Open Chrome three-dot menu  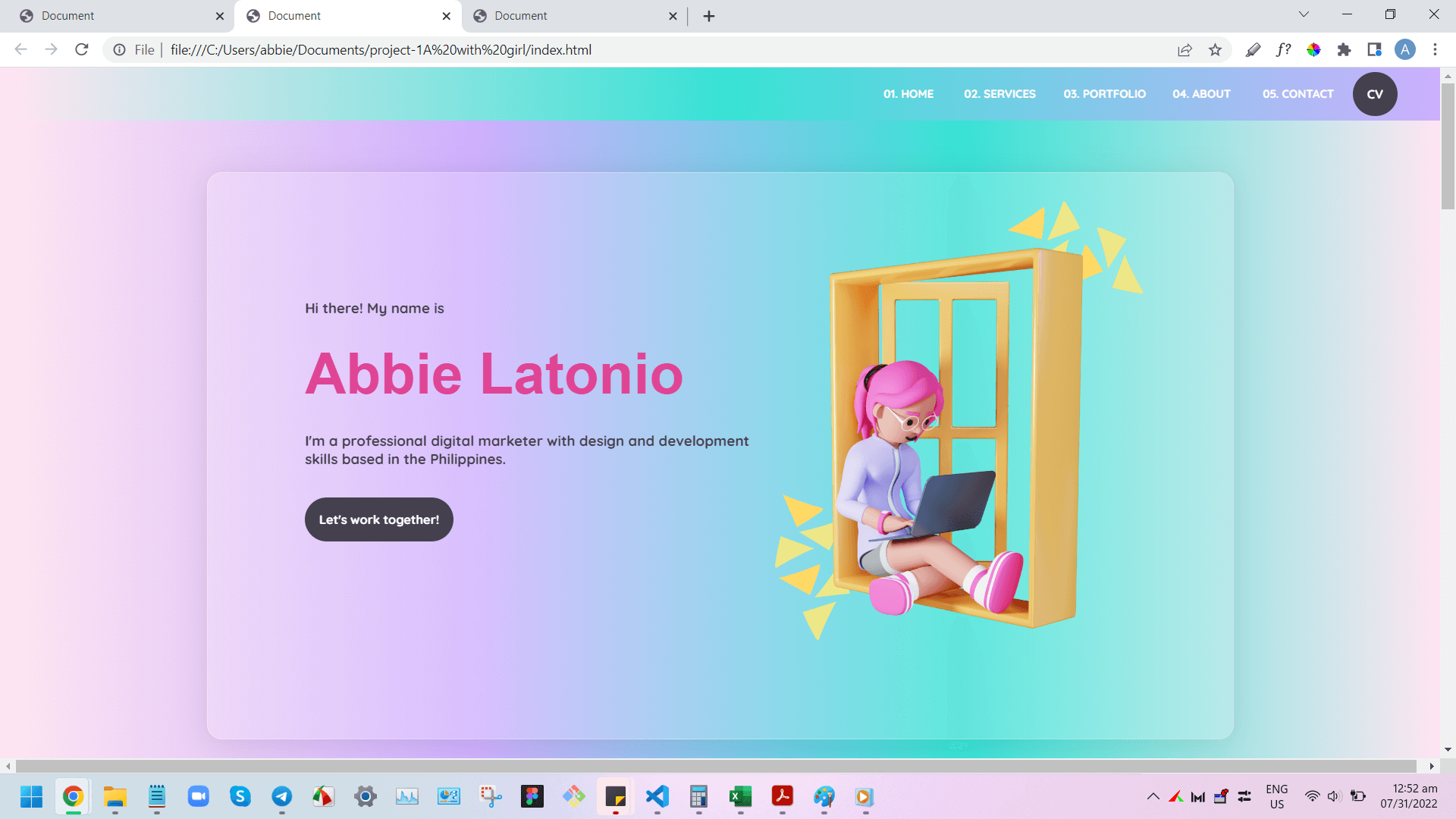coord(1435,50)
